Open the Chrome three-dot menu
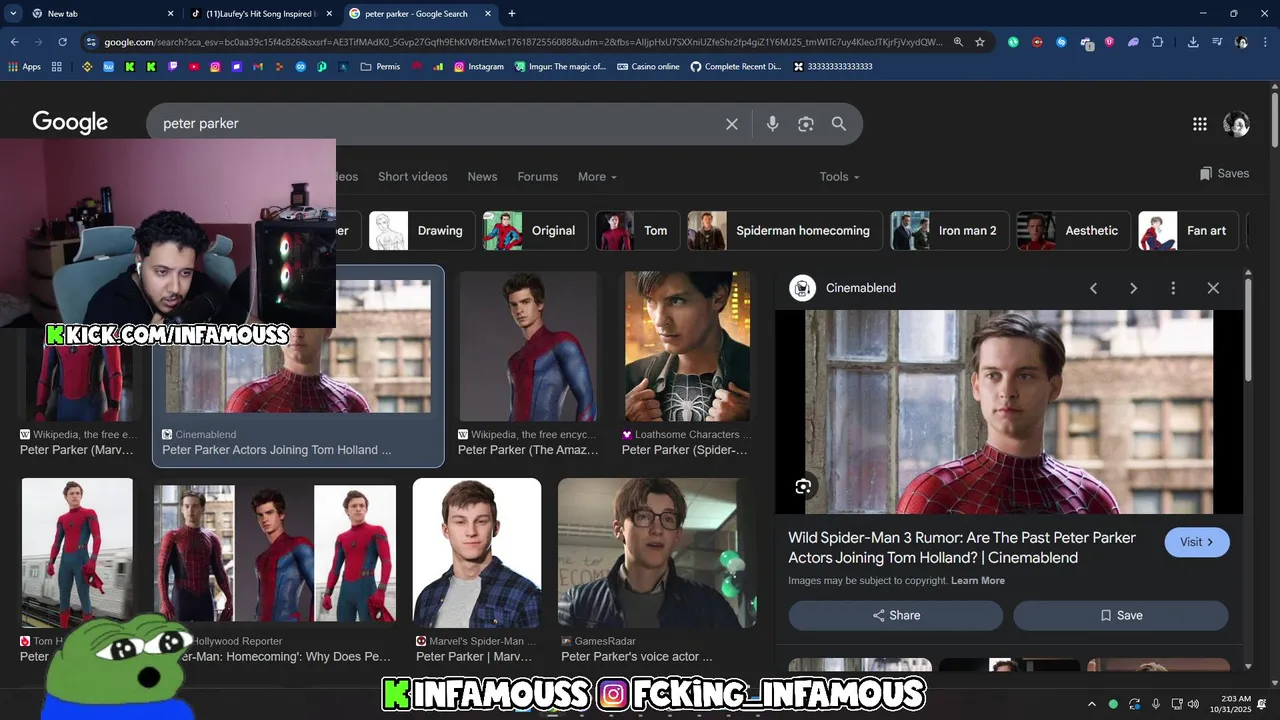The image size is (1280, 720). coord(1264,42)
